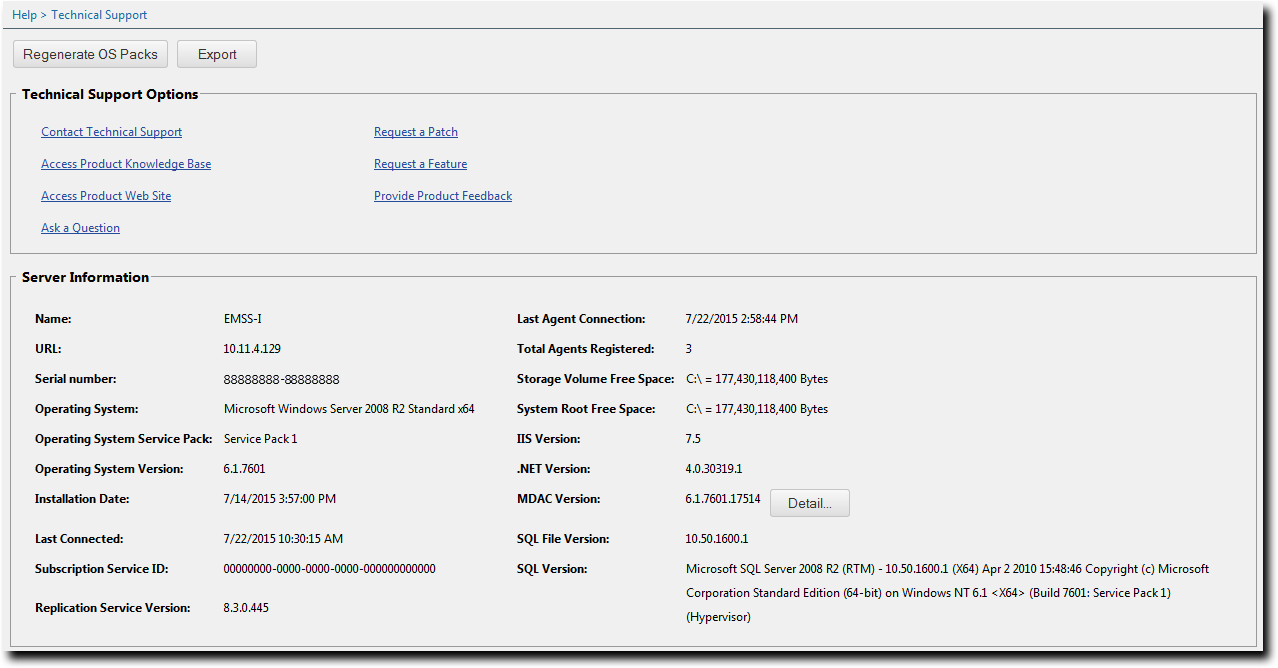Open the MDAC Version Detail button

809,503
